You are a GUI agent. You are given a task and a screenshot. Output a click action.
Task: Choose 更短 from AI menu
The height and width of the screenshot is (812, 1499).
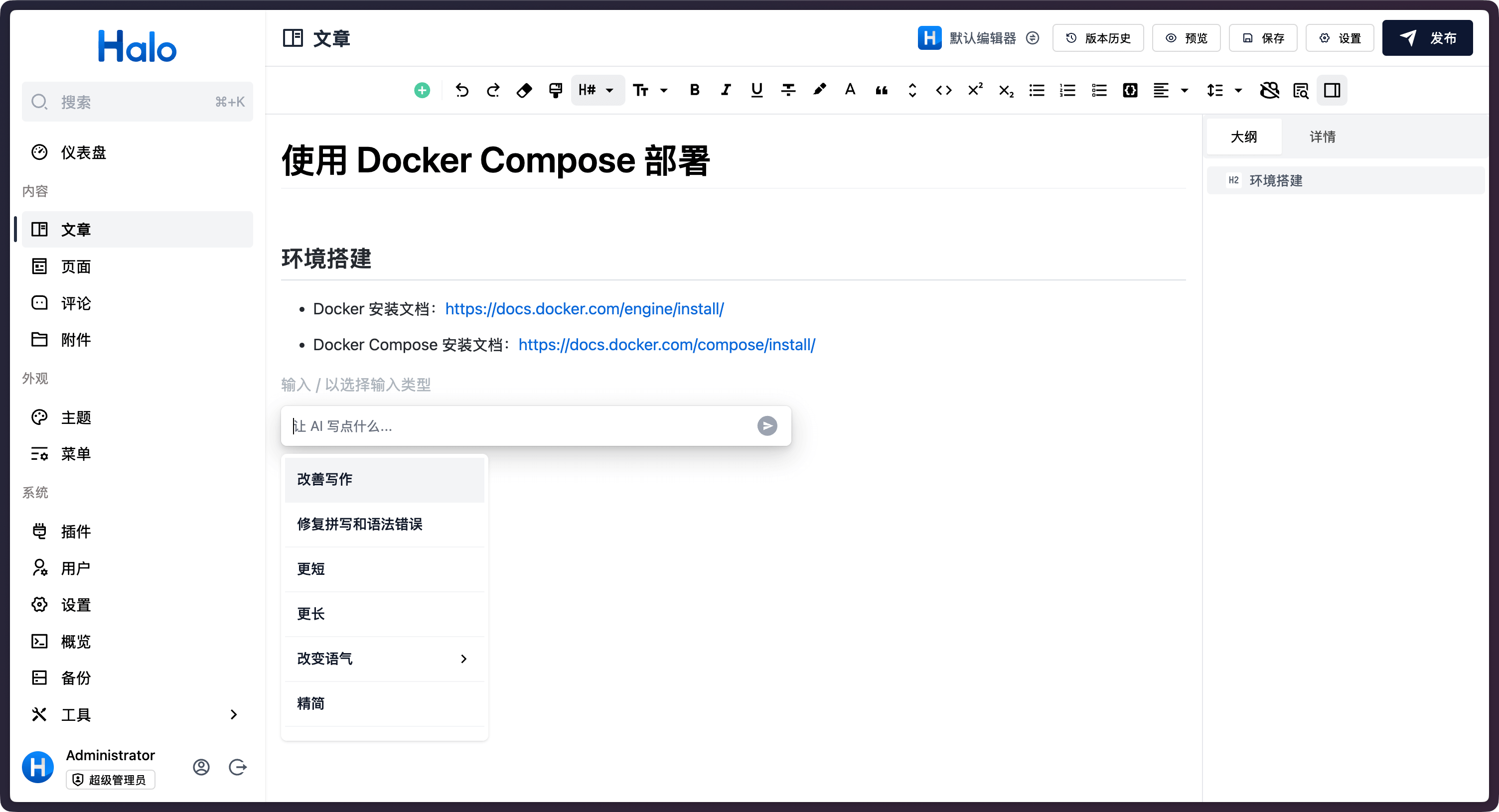tap(385, 569)
